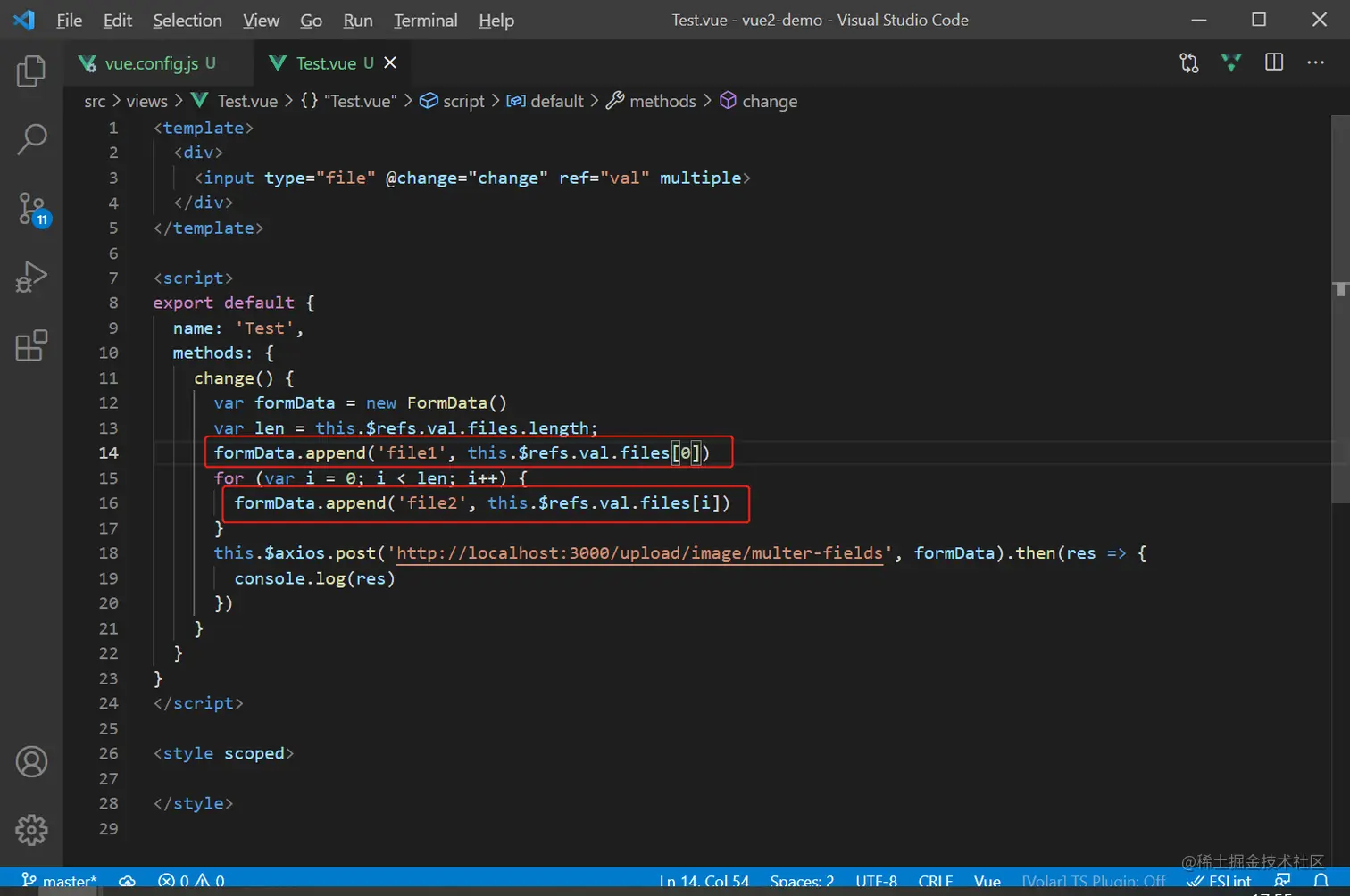1350x896 pixels.
Task: Click the errors and warnings count in the status bar
Action: point(191,882)
